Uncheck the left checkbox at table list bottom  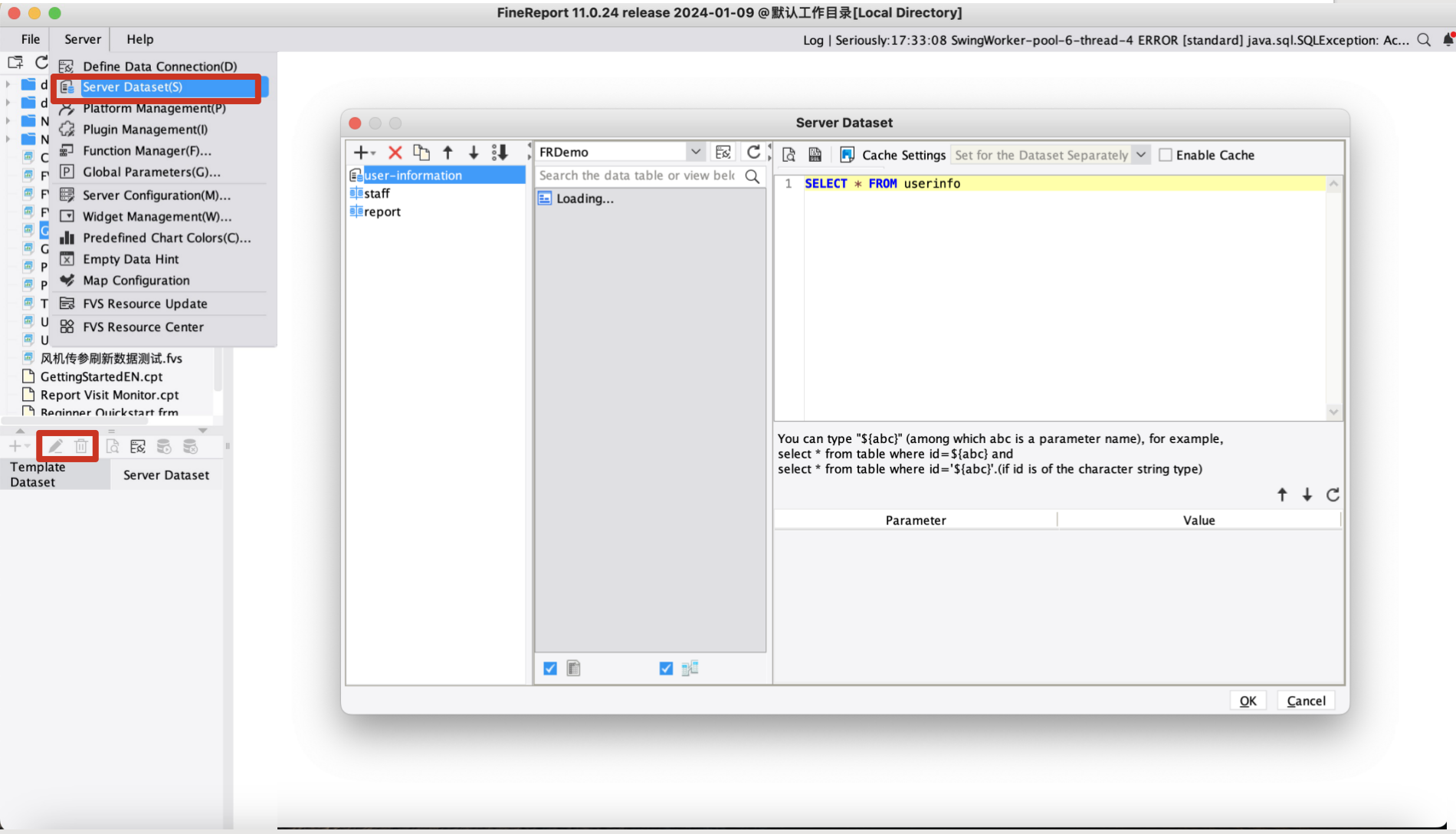click(x=549, y=668)
